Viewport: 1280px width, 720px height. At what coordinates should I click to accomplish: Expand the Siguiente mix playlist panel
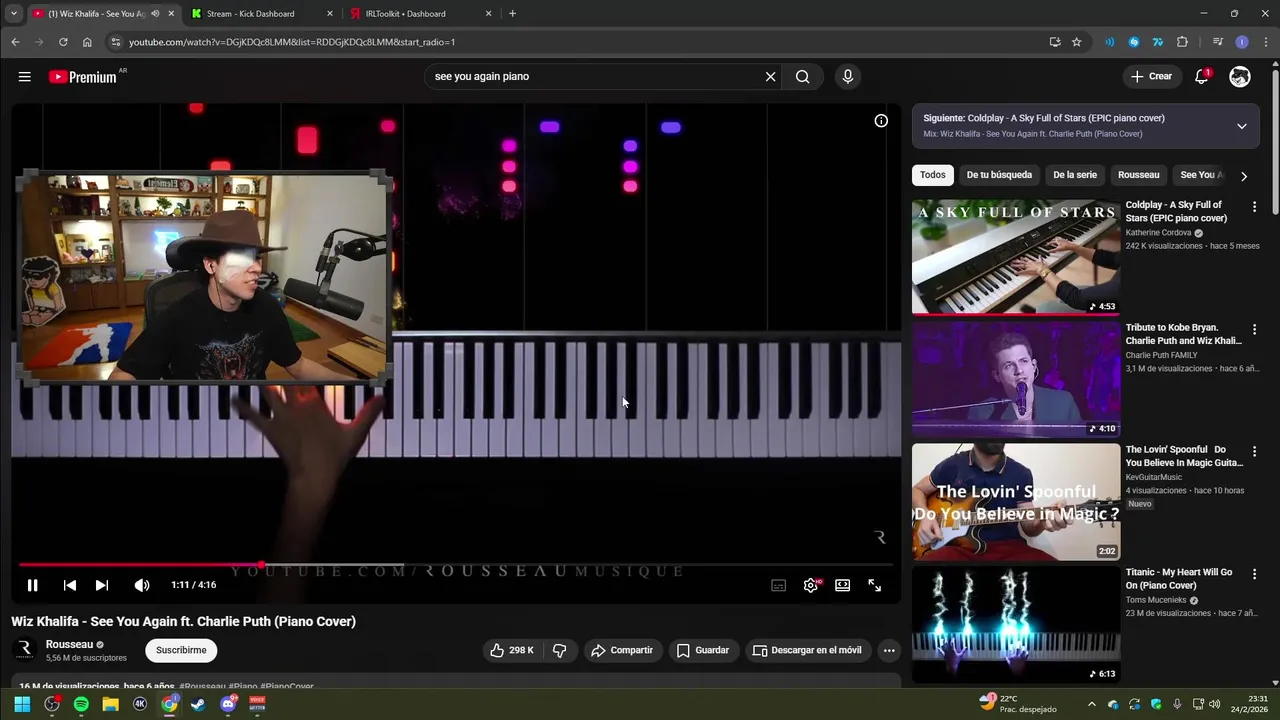point(1242,126)
